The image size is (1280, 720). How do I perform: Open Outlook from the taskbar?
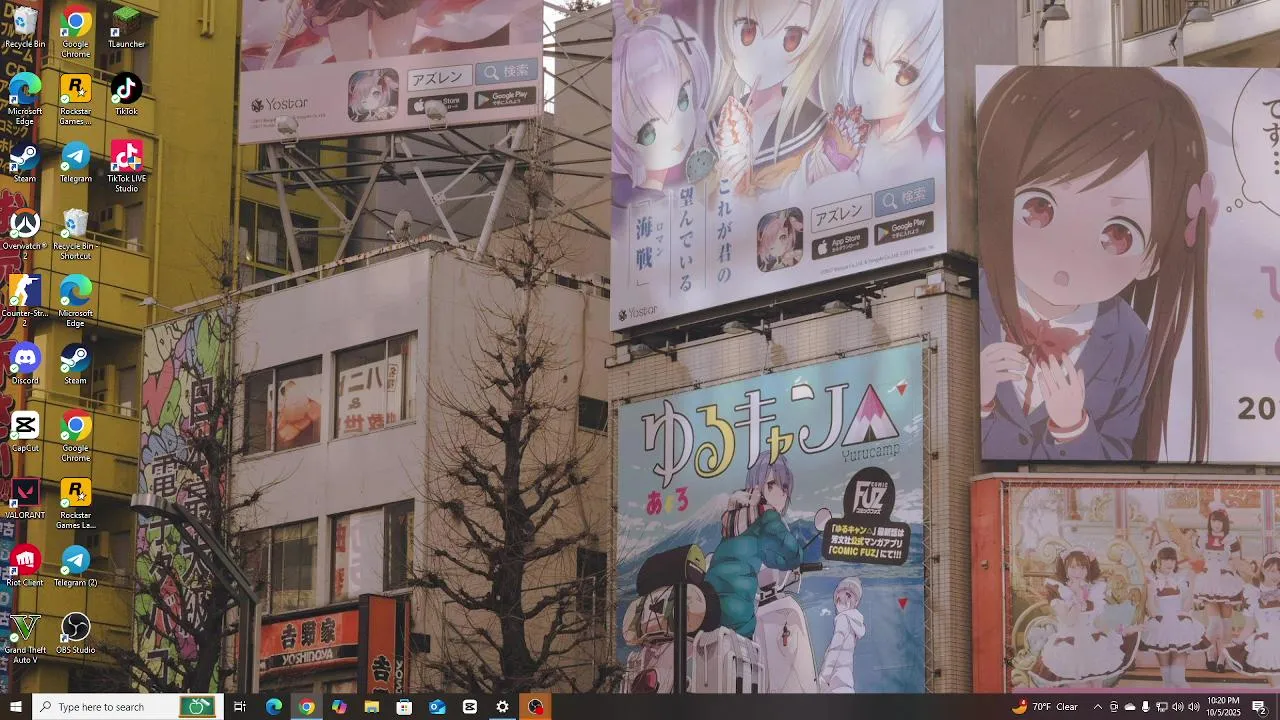[437, 707]
